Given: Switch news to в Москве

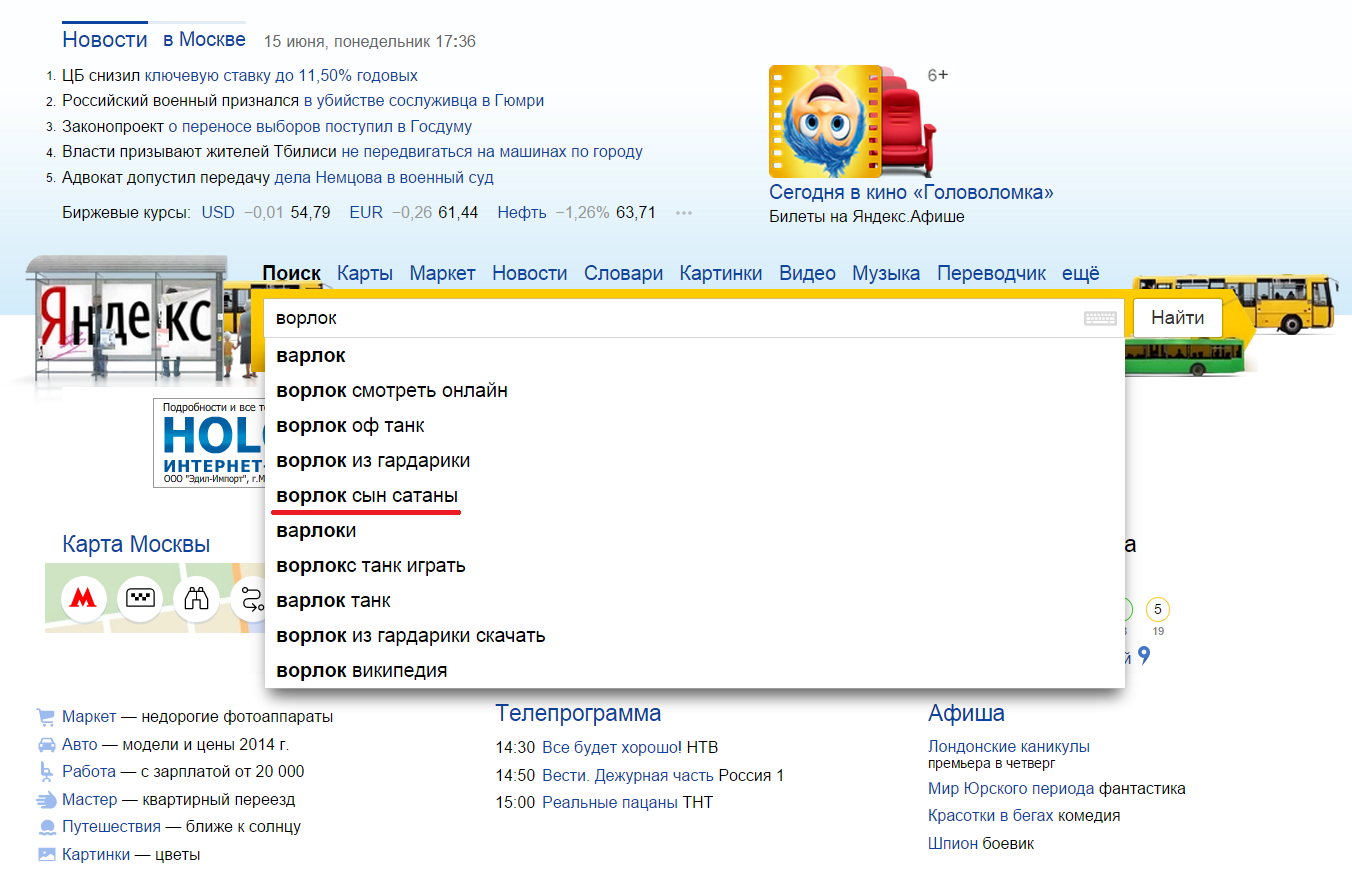Looking at the screenshot, I should (x=204, y=40).
